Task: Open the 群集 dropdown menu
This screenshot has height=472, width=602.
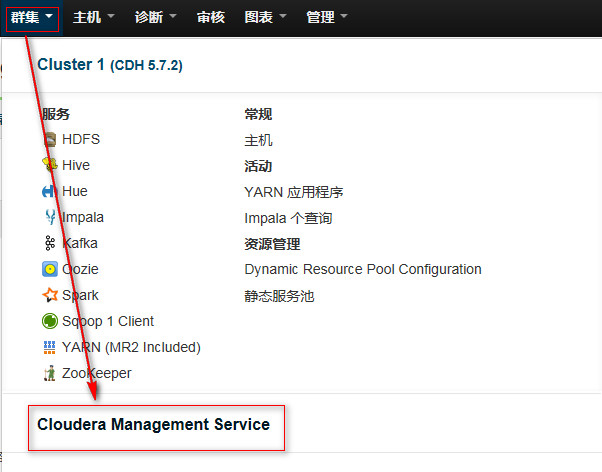Action: click(x=32, y=18)
